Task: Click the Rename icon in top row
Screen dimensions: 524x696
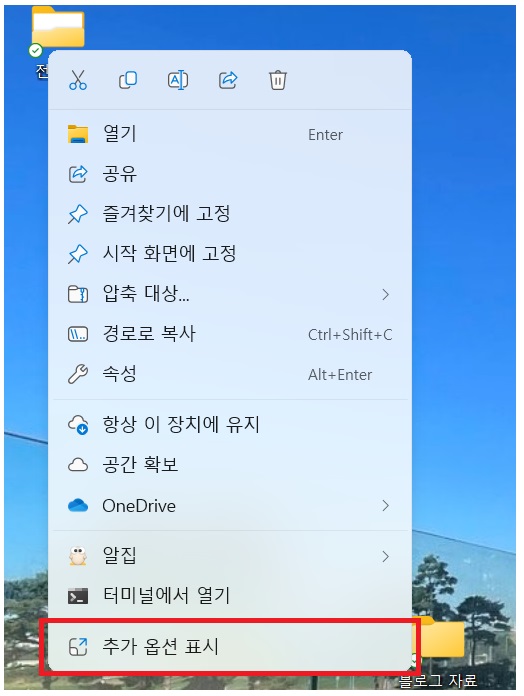Action: point(178,80)
